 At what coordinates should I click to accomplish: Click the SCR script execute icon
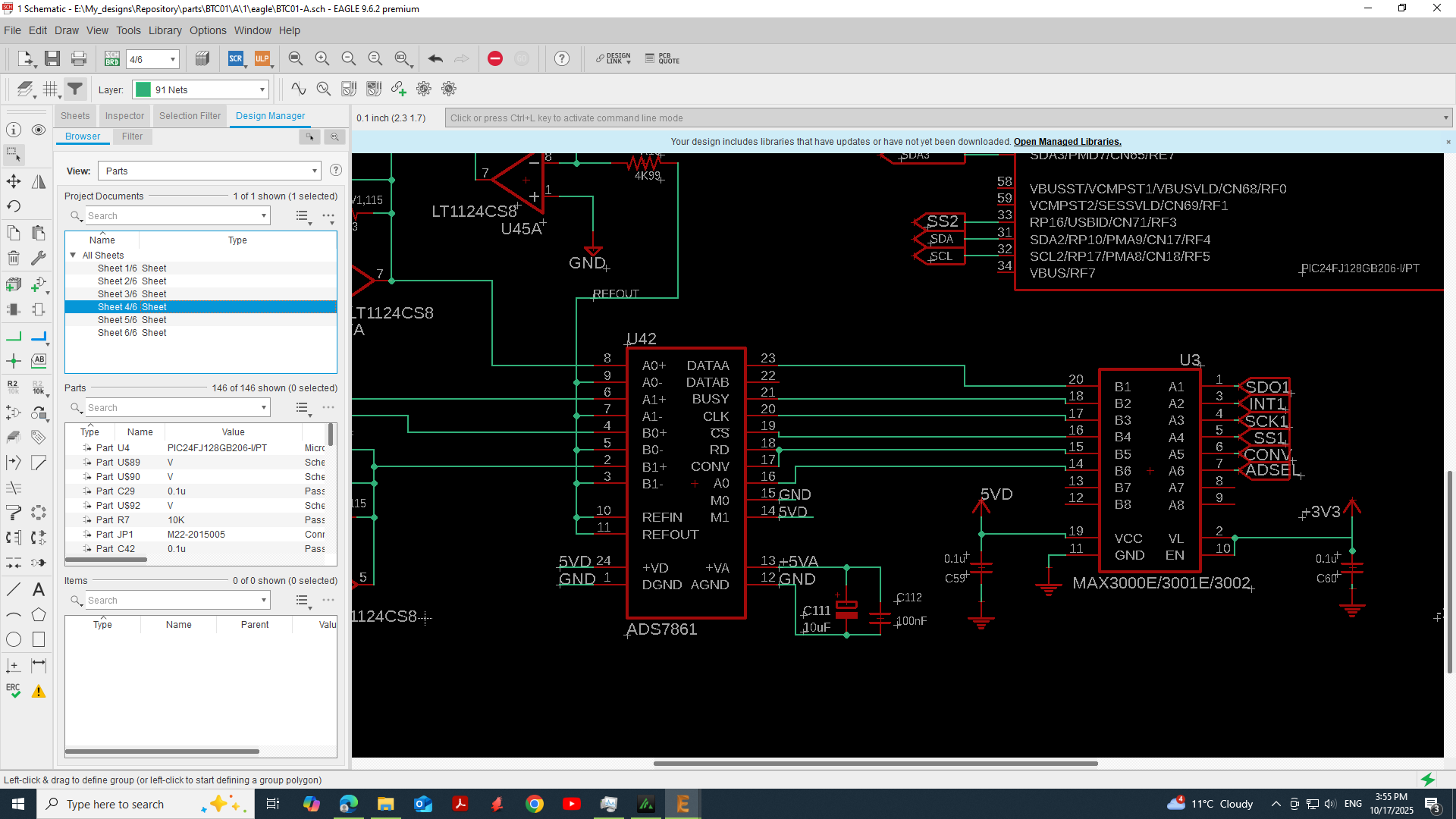click(x=236, y=58)
